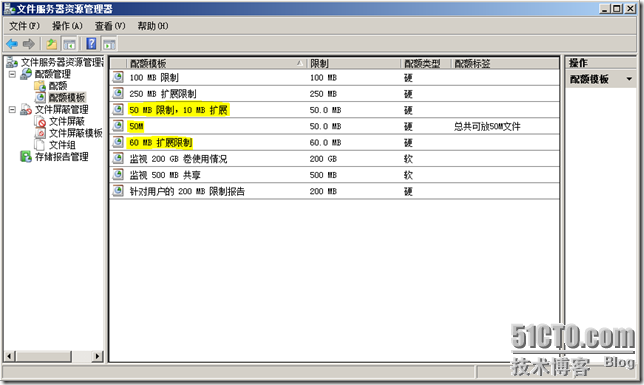
Task: Click the 60 MB 扩展限制 template icon
Action: pyautogui.click(x=118, y=142)
